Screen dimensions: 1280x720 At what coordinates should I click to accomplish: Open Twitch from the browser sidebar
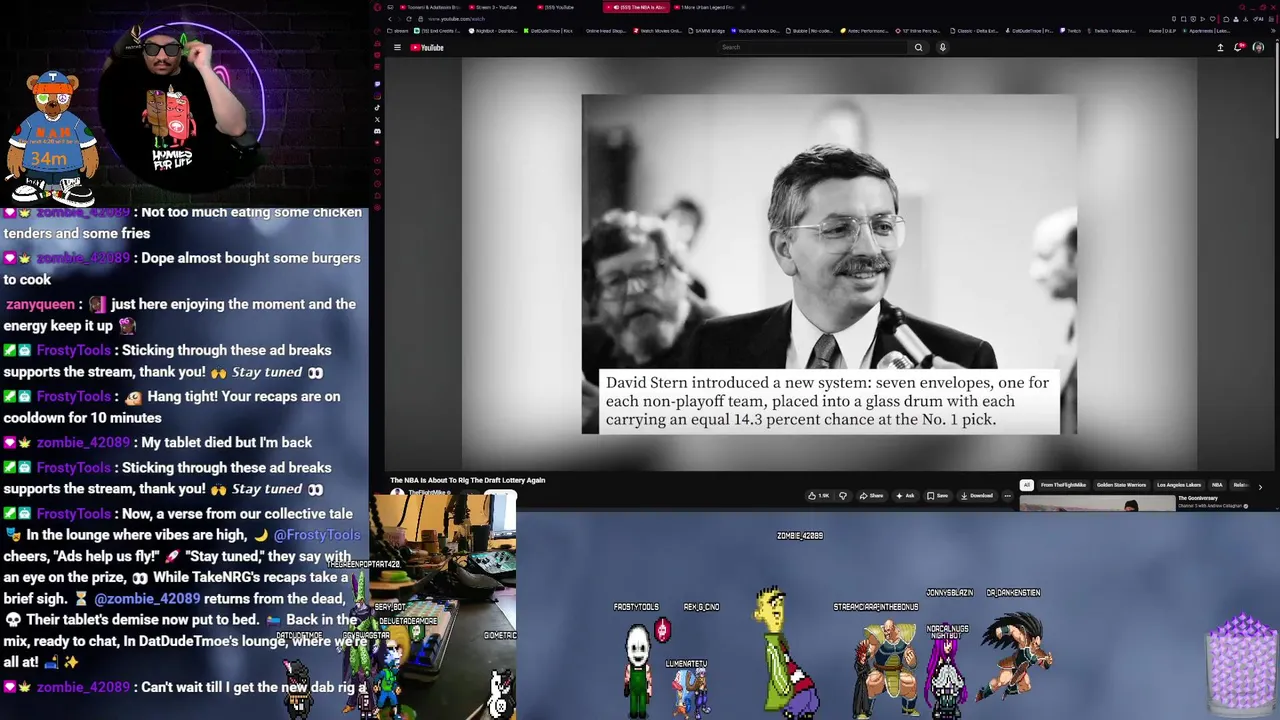(377, 84)
